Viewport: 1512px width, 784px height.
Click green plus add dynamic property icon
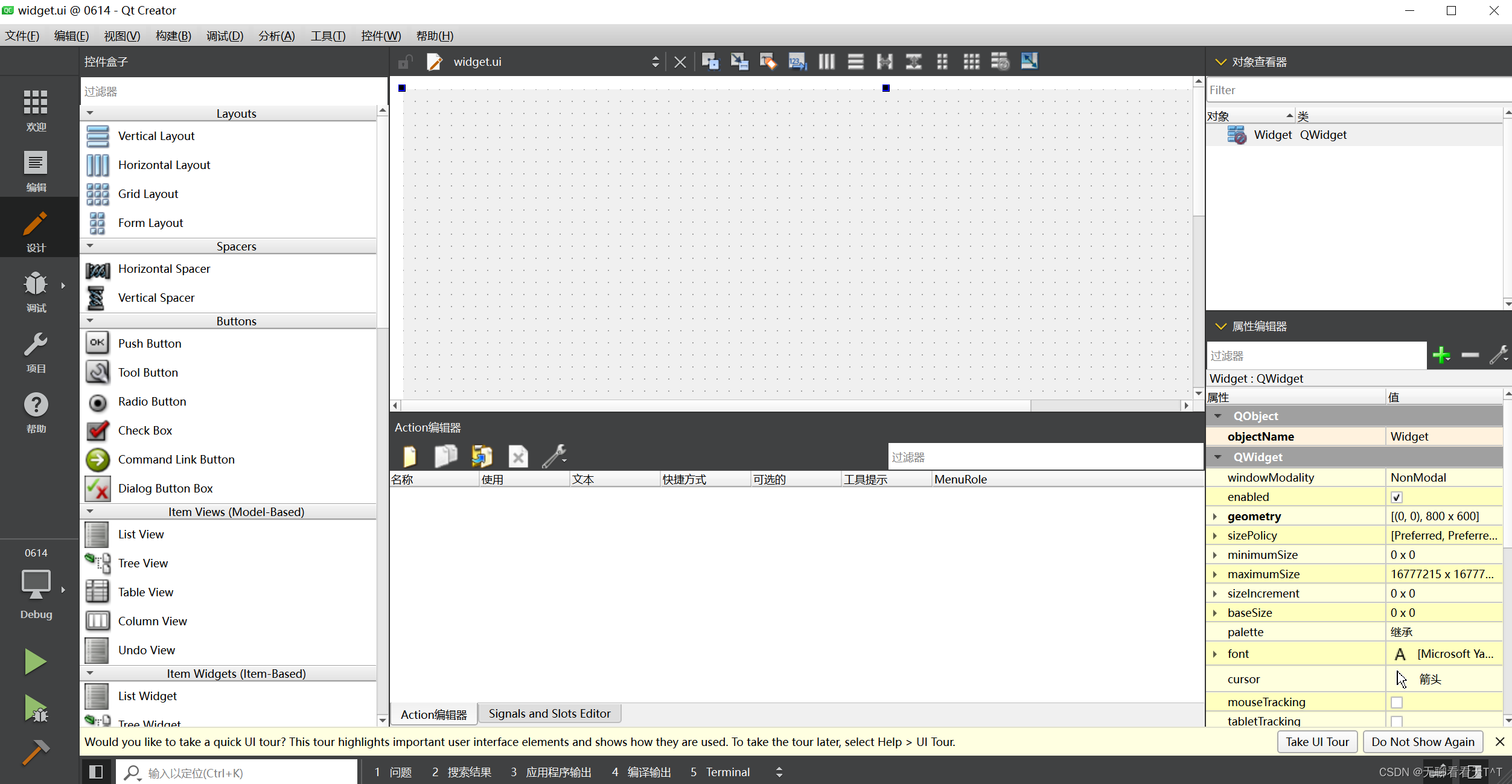[x=1441, y=355]
